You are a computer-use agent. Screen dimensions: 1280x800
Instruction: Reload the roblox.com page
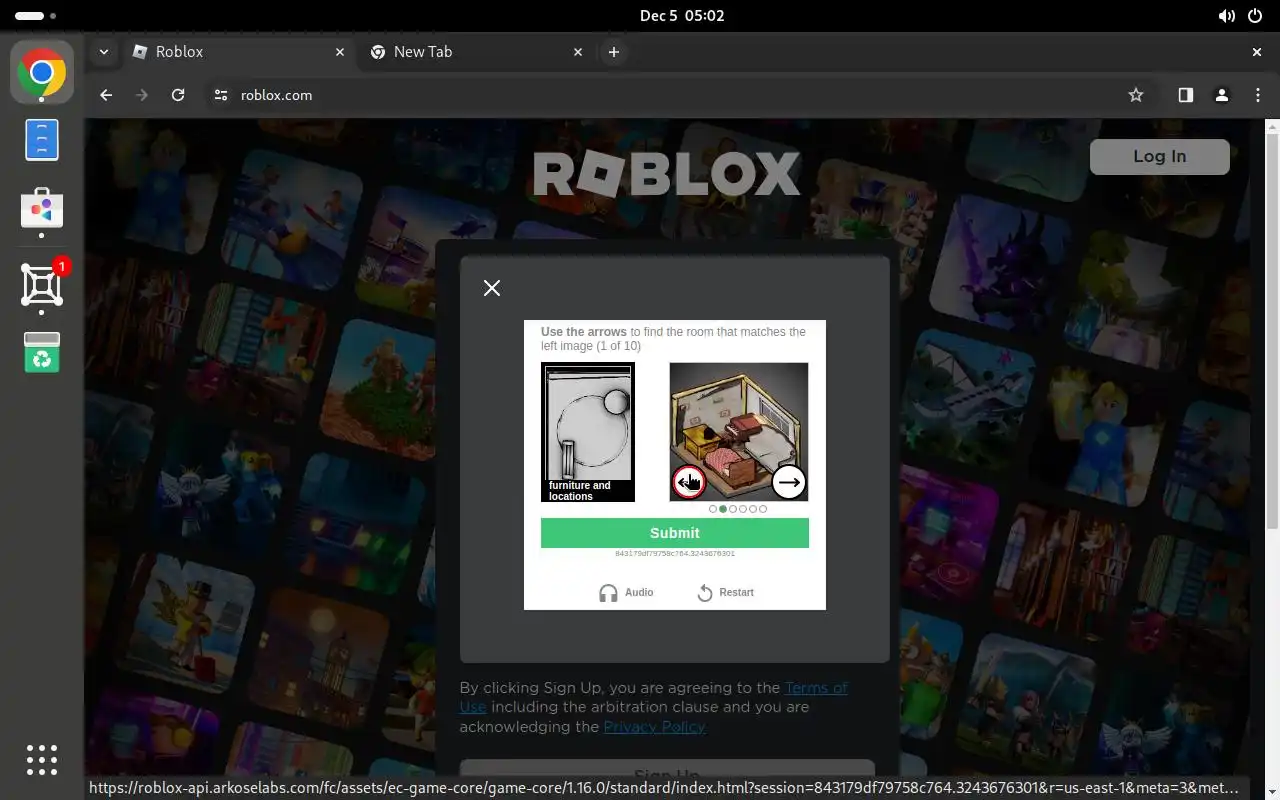click(178, 95)
